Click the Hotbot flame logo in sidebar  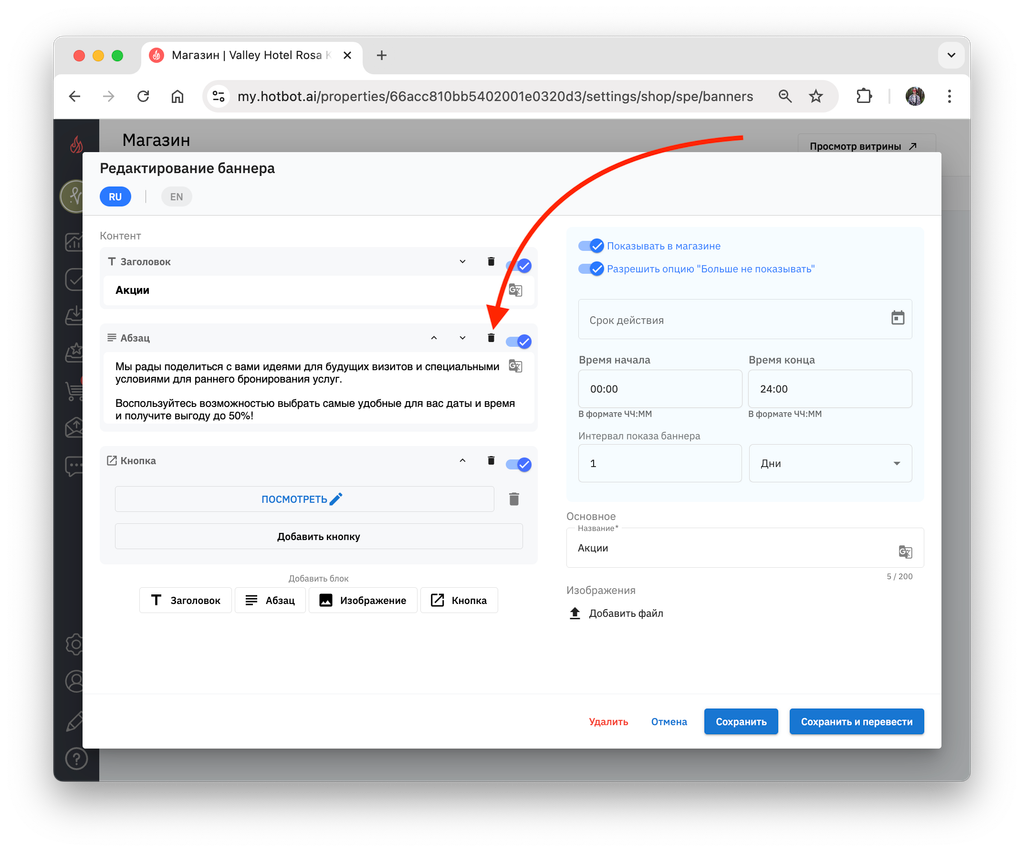[76, 144]
